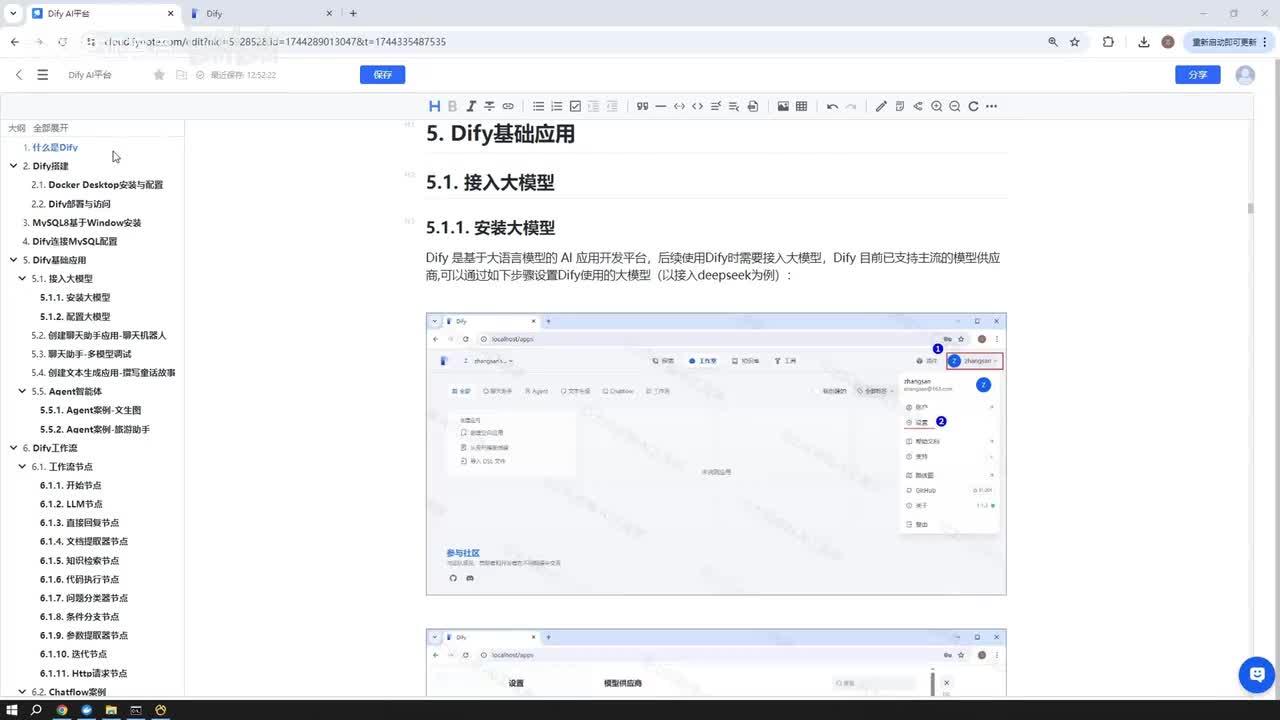Viewport: 1280px width, 720px height.
Task: Jump to 5.2. 创建聊天助手应用-聊天机器人
Action: click(99, 335)
